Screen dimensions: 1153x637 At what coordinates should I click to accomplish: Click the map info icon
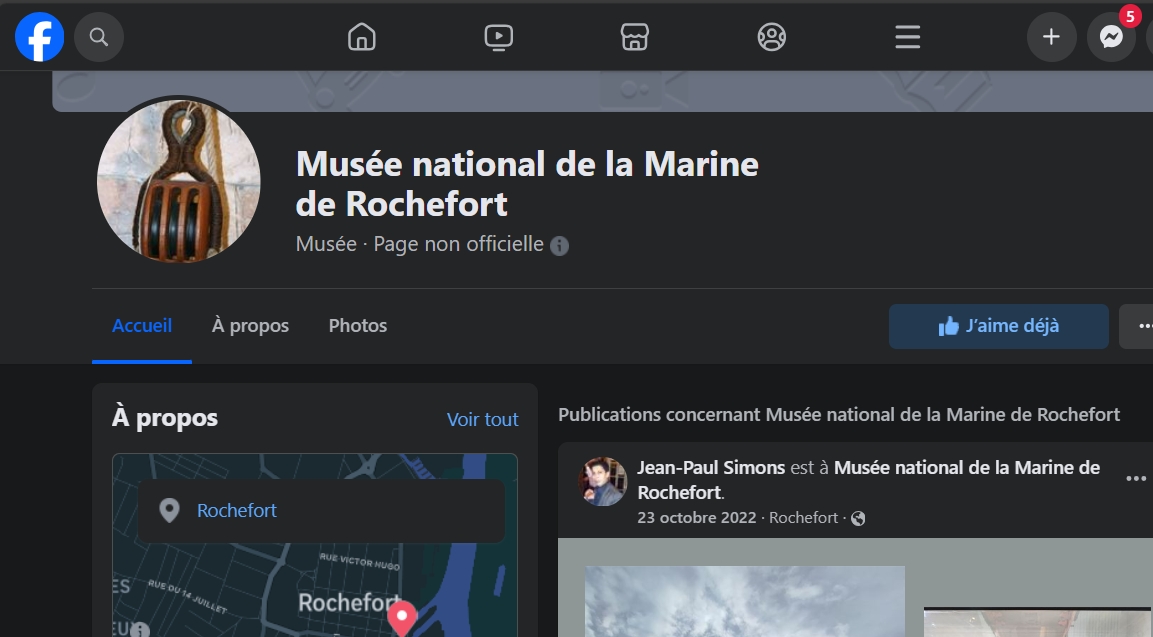click(140, 630)
